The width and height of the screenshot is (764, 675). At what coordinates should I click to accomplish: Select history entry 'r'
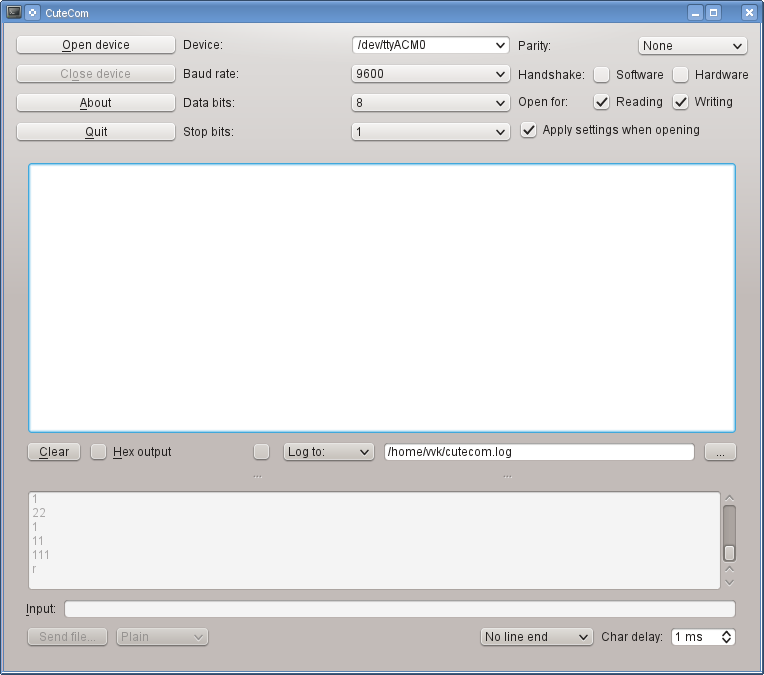tap(34, 569)
